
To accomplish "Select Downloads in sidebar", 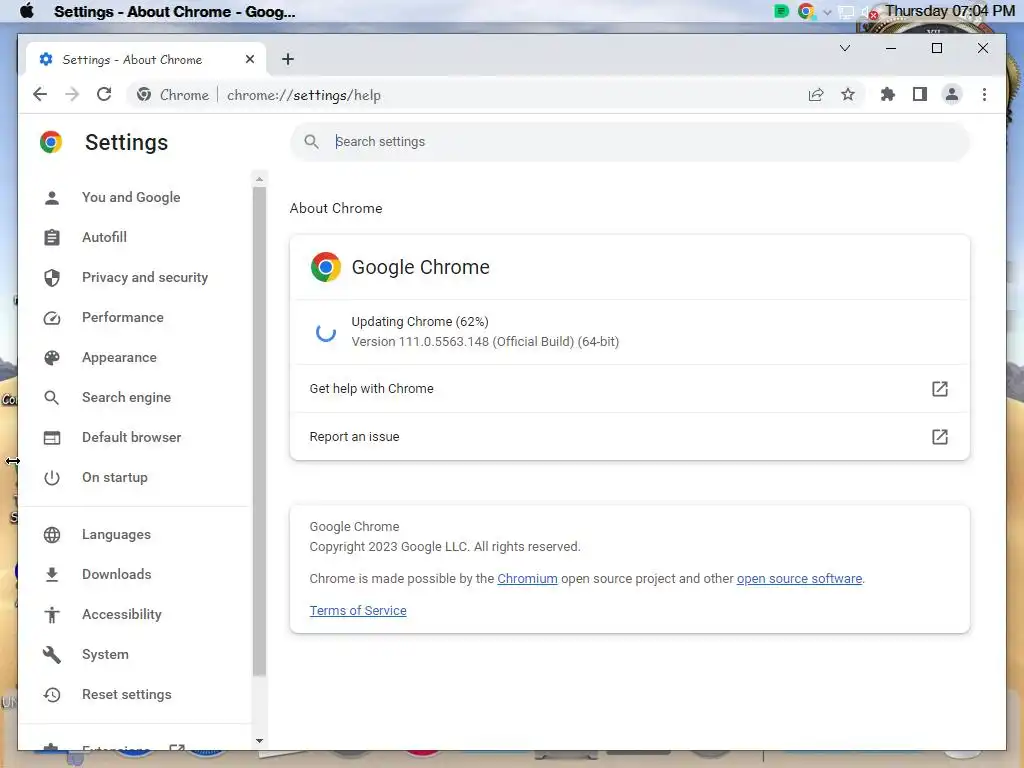I will click(x=117, y=575).
